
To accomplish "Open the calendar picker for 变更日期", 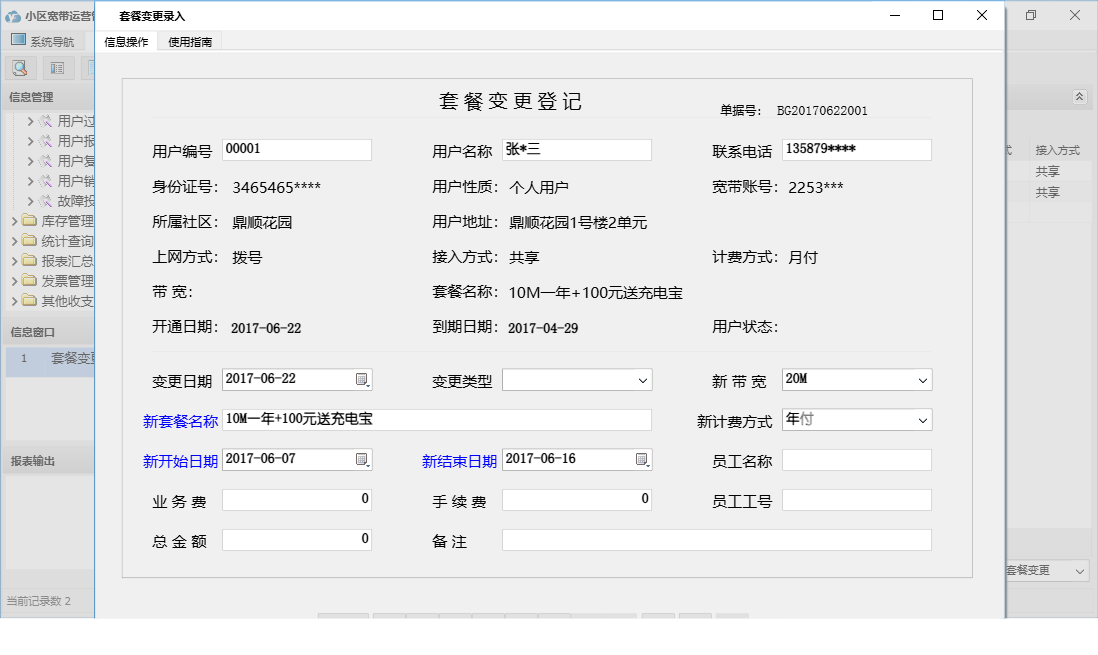I will 362,380.
